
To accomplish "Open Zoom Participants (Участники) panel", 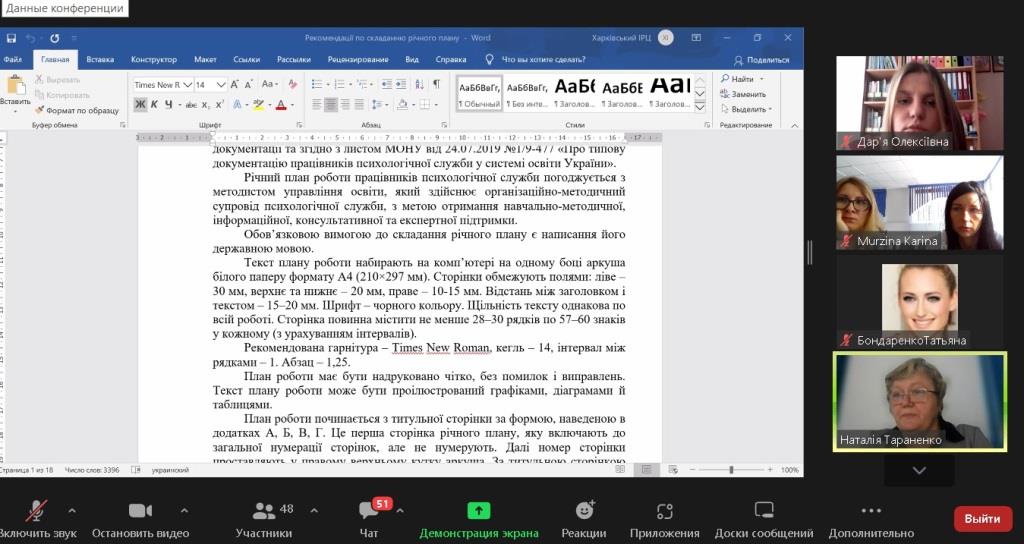I will tap(264, 520).
